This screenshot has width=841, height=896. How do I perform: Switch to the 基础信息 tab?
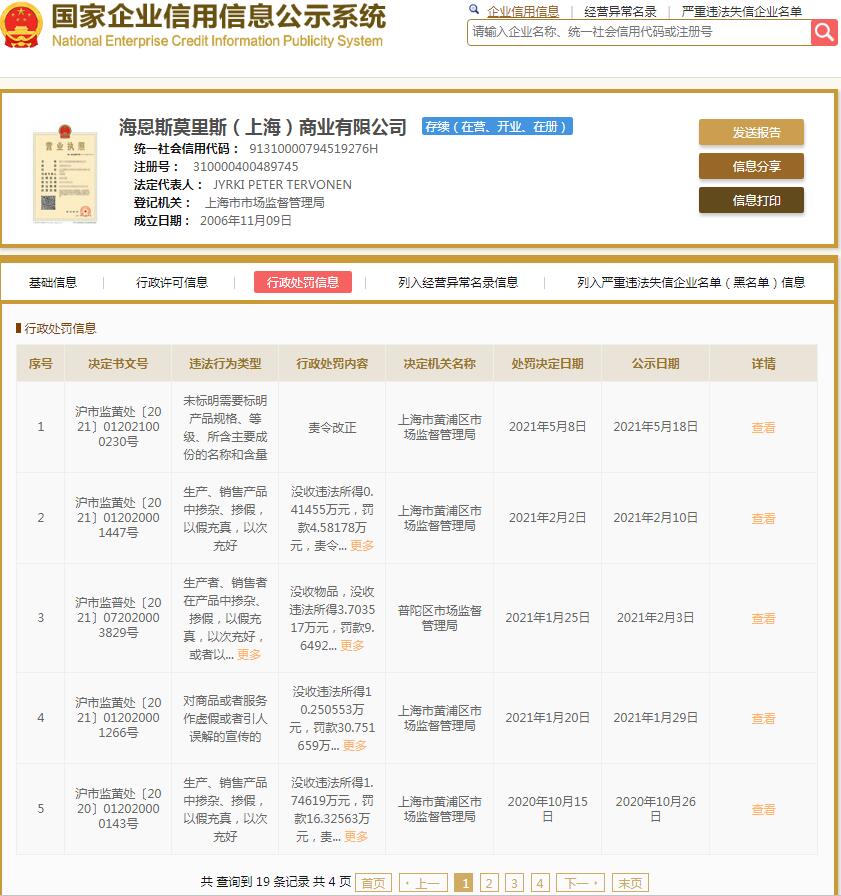53,282
